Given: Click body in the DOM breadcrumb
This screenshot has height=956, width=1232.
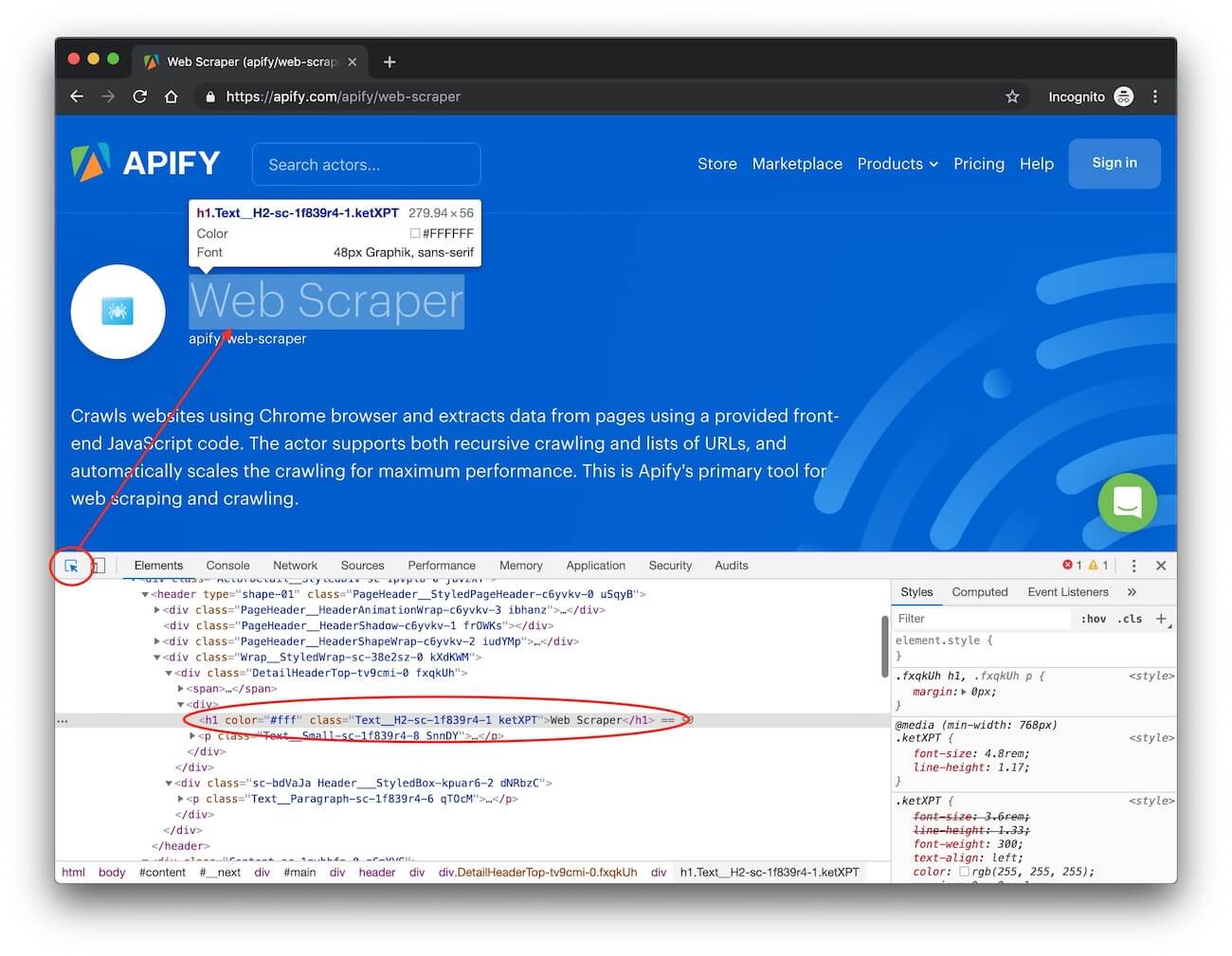Looking at the screenshot, I should point(112,873).
